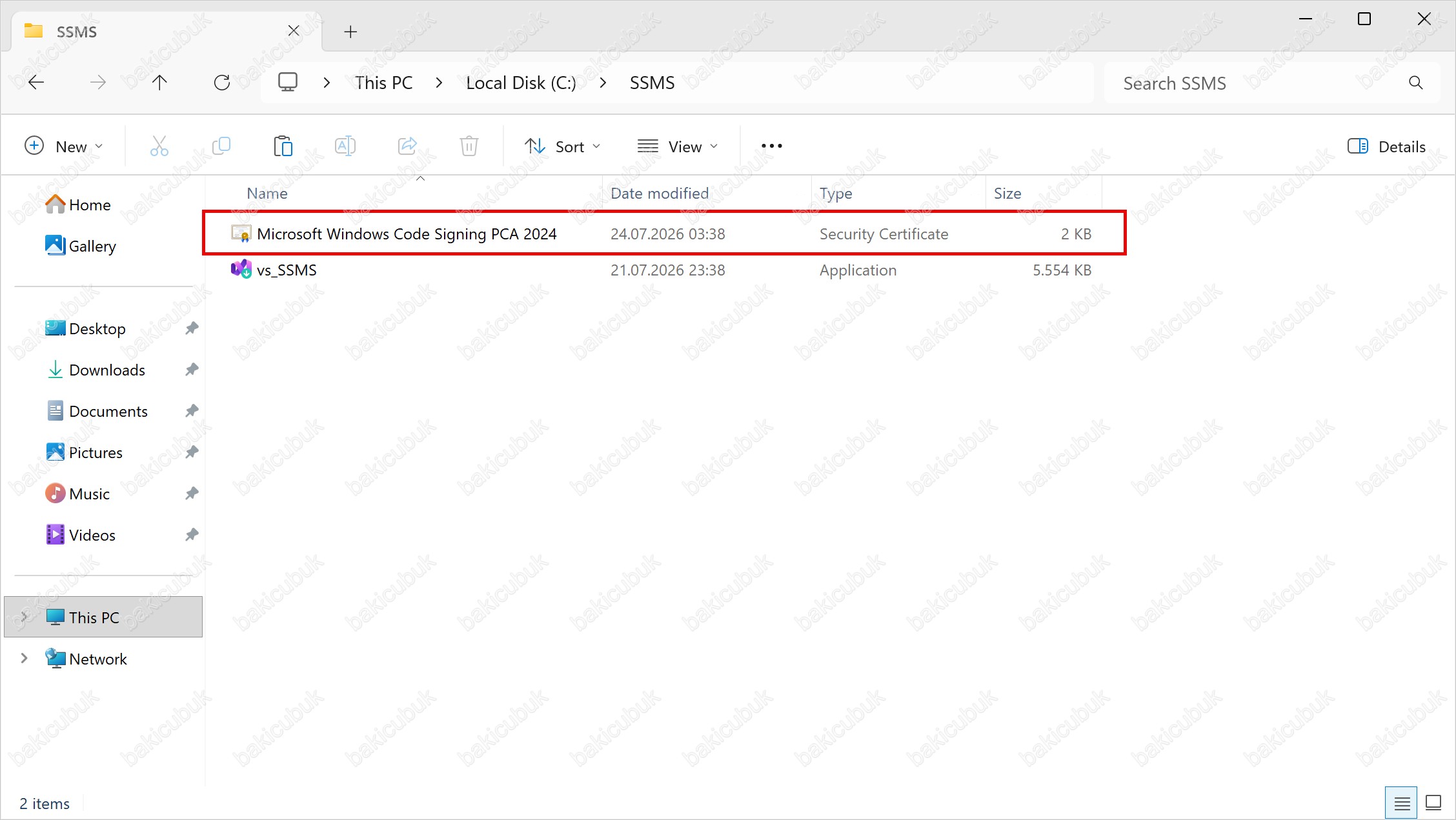
Task: Expand chevron after This PC breadcrumb
Action: point(439,83)
